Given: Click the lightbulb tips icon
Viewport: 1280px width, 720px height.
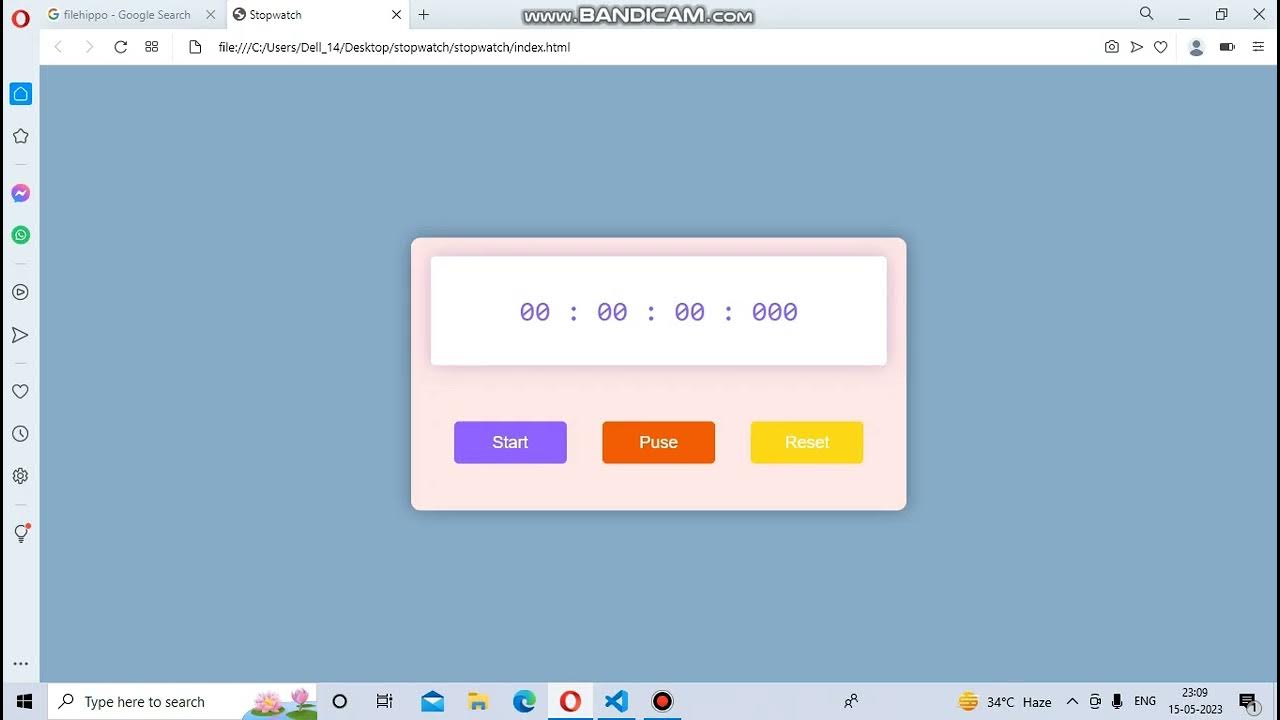Looking at the screenshot, I should [20, 534].
